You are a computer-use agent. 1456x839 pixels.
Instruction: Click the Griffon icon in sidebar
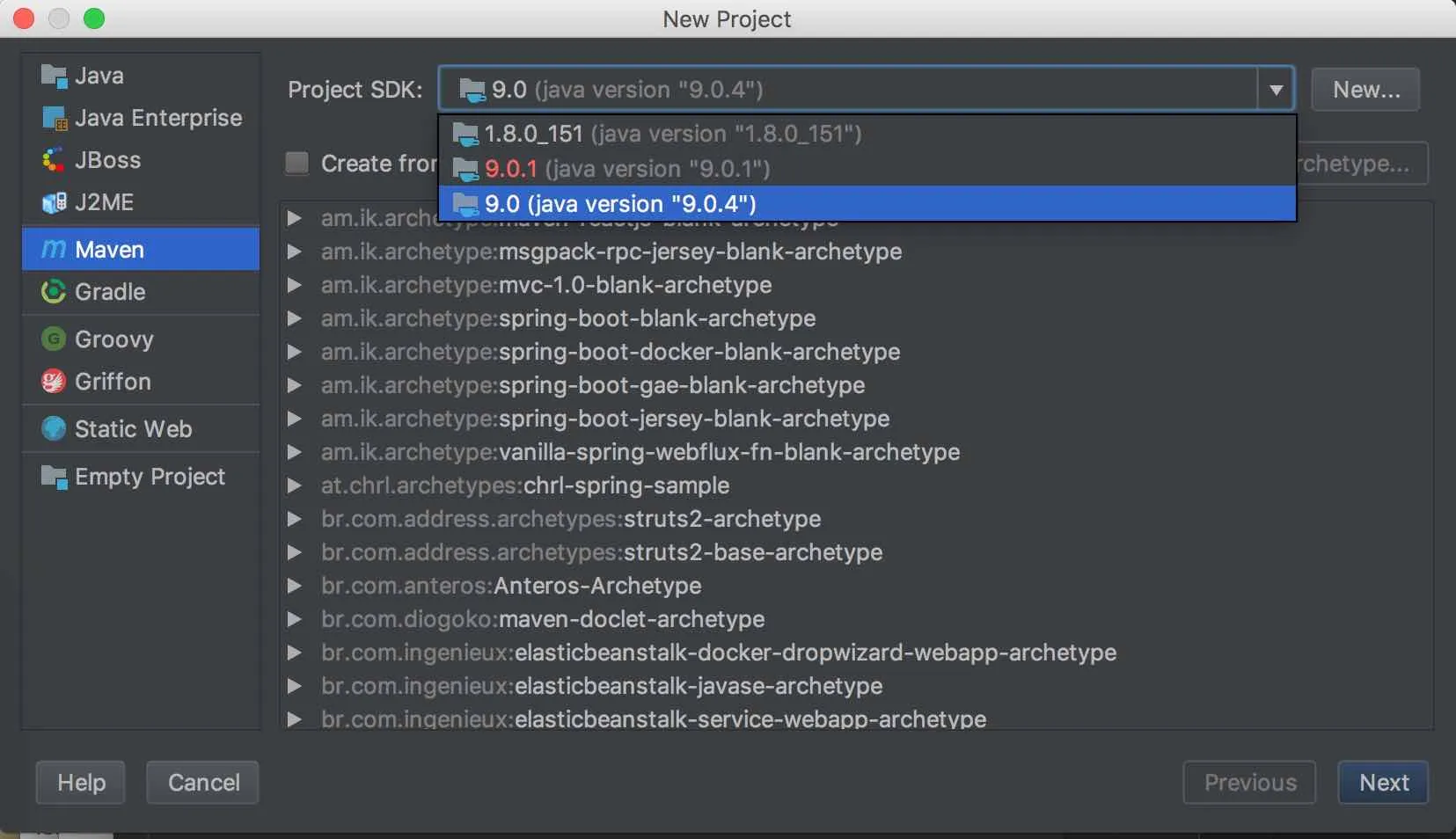coord(54,382)
